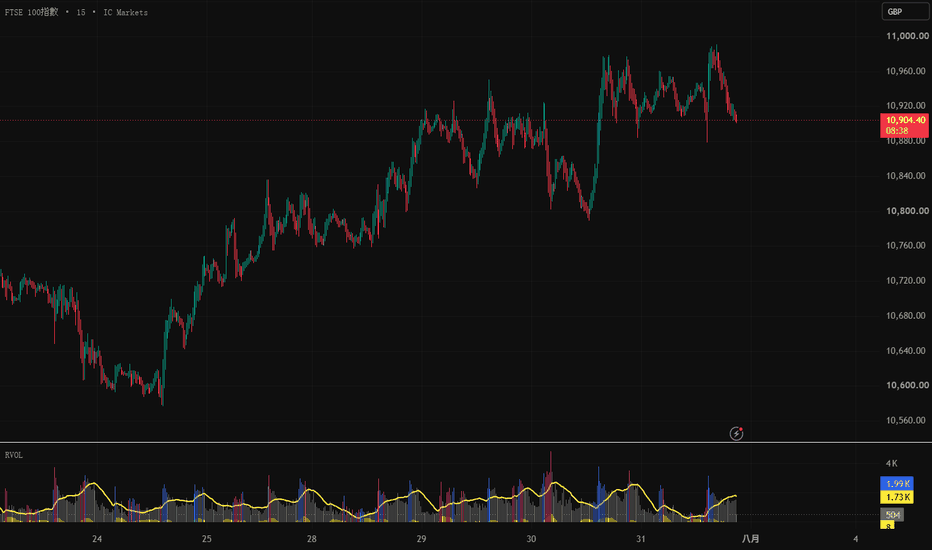Click the 10,600.00 price scale label
This screenshot has width=932, height=550.
point(907,385)
